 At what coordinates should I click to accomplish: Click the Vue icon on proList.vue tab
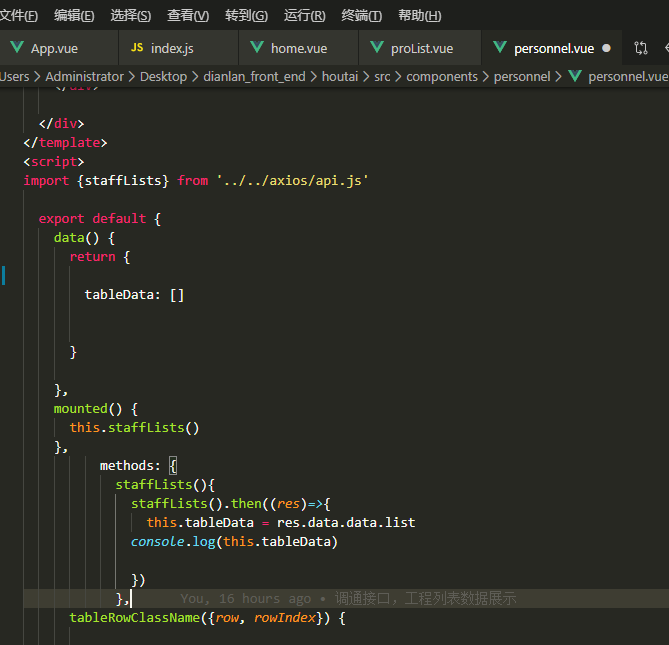click(x=377, y=47)
